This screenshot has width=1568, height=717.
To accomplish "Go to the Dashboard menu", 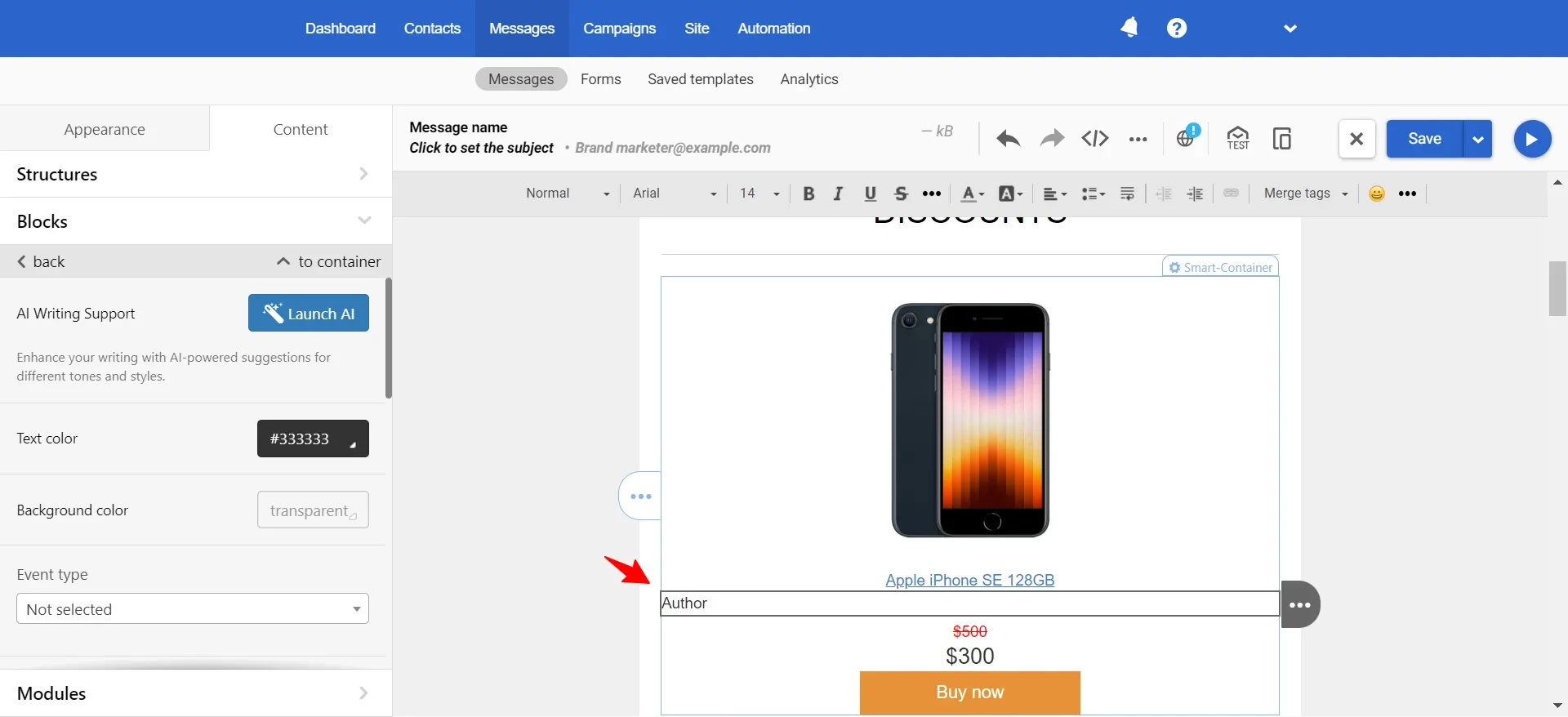I will 341,29.
